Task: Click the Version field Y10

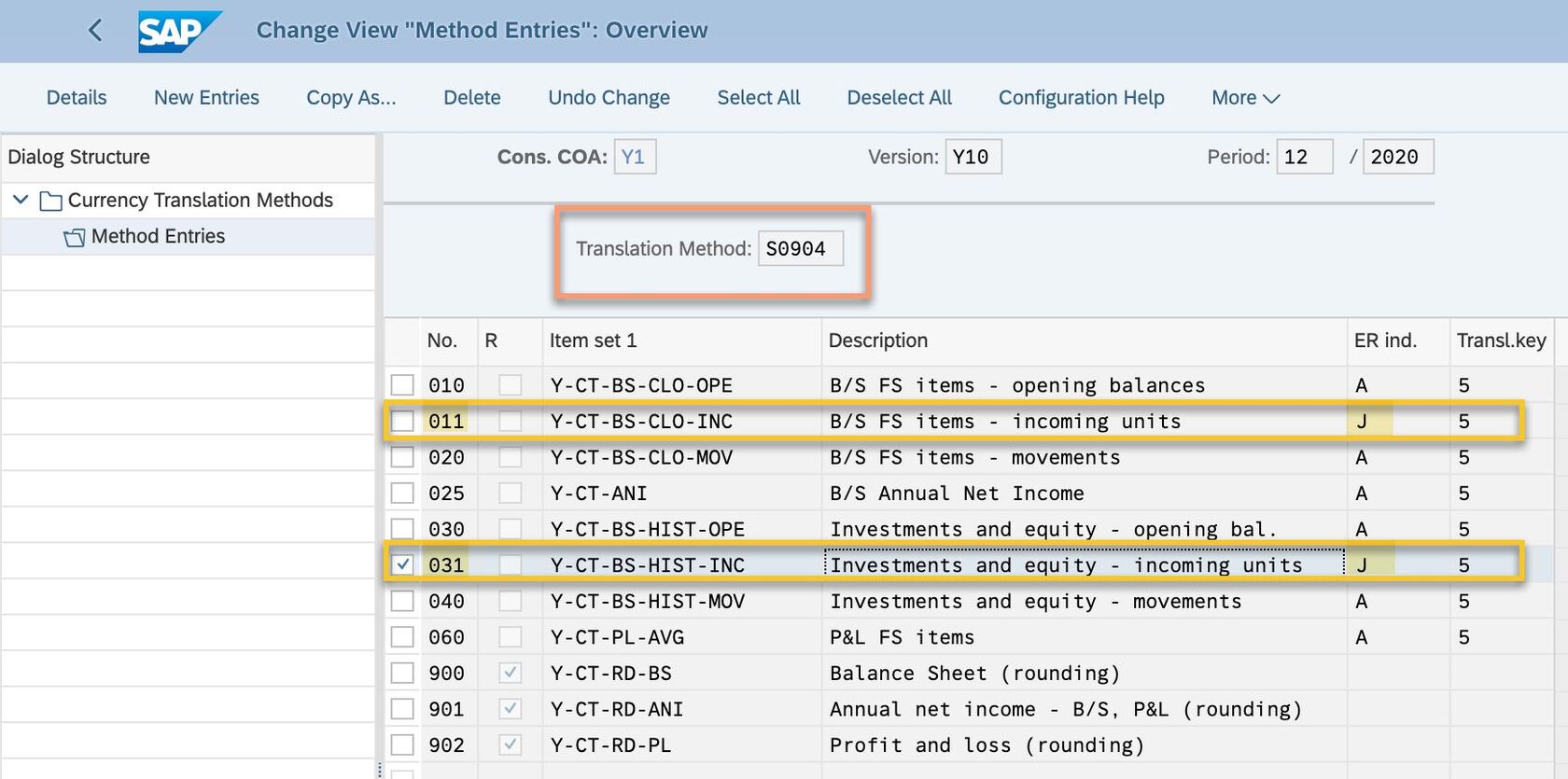Action: [x=973, y=157]
